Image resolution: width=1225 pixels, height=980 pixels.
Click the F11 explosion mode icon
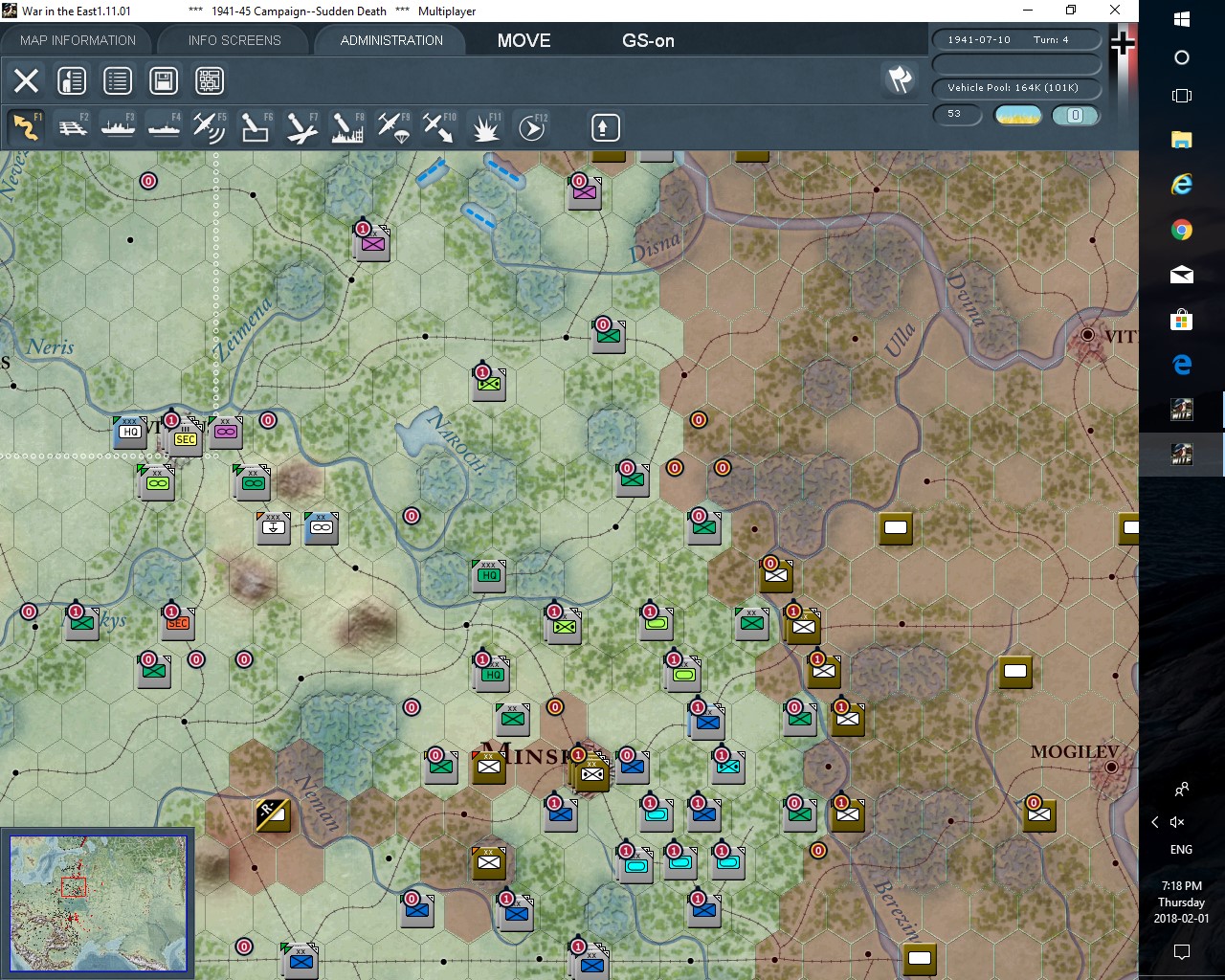click(x=485, y=127)
